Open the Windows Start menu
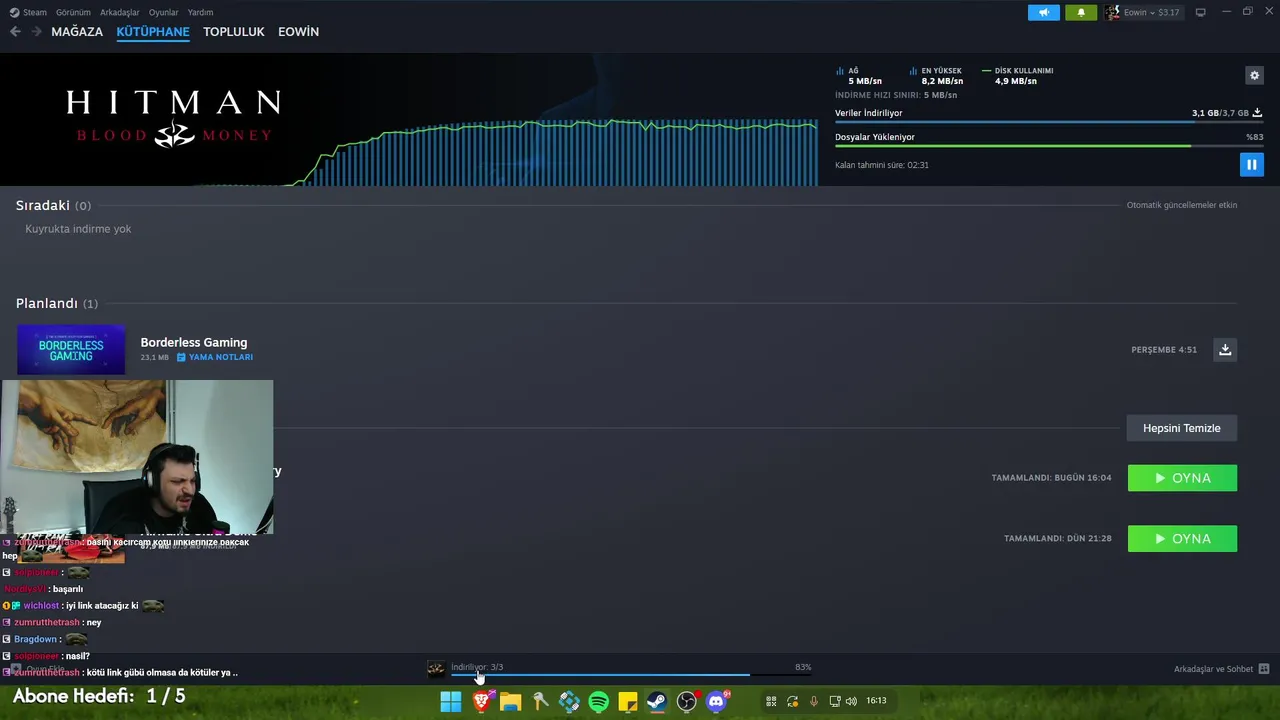Image resolution: width=1280 pixels, height=720 pixels. (451, 701)
